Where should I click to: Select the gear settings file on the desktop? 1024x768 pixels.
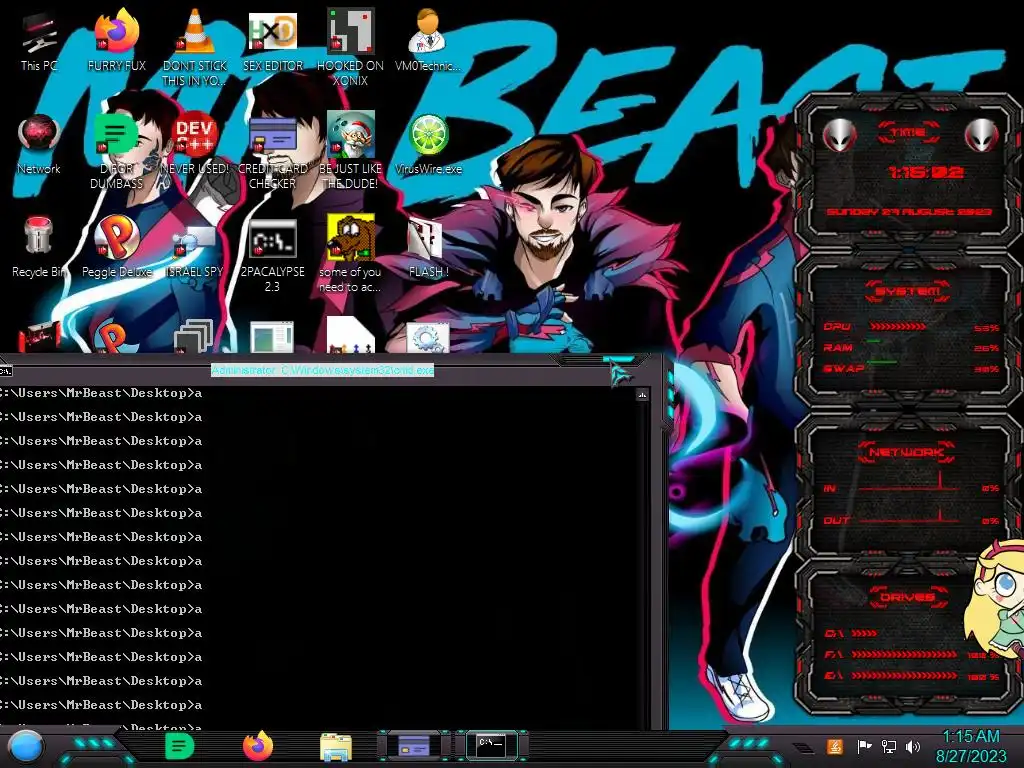click(x=428, y=338)
